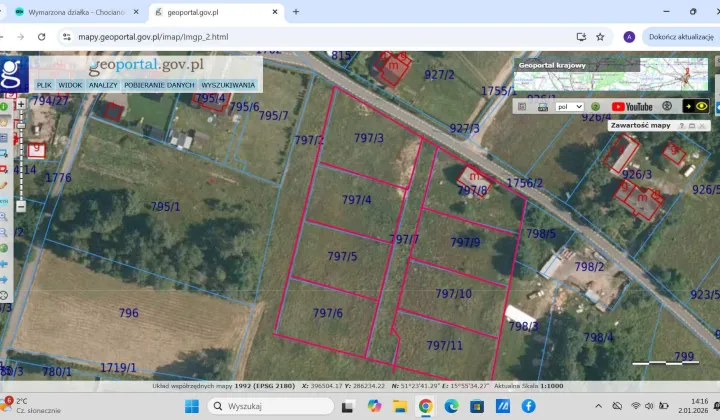Click the green help question icon
Image resolution: width=720 pixels, height=420 pixels.
pyautogui.click(x=596, y=106)
